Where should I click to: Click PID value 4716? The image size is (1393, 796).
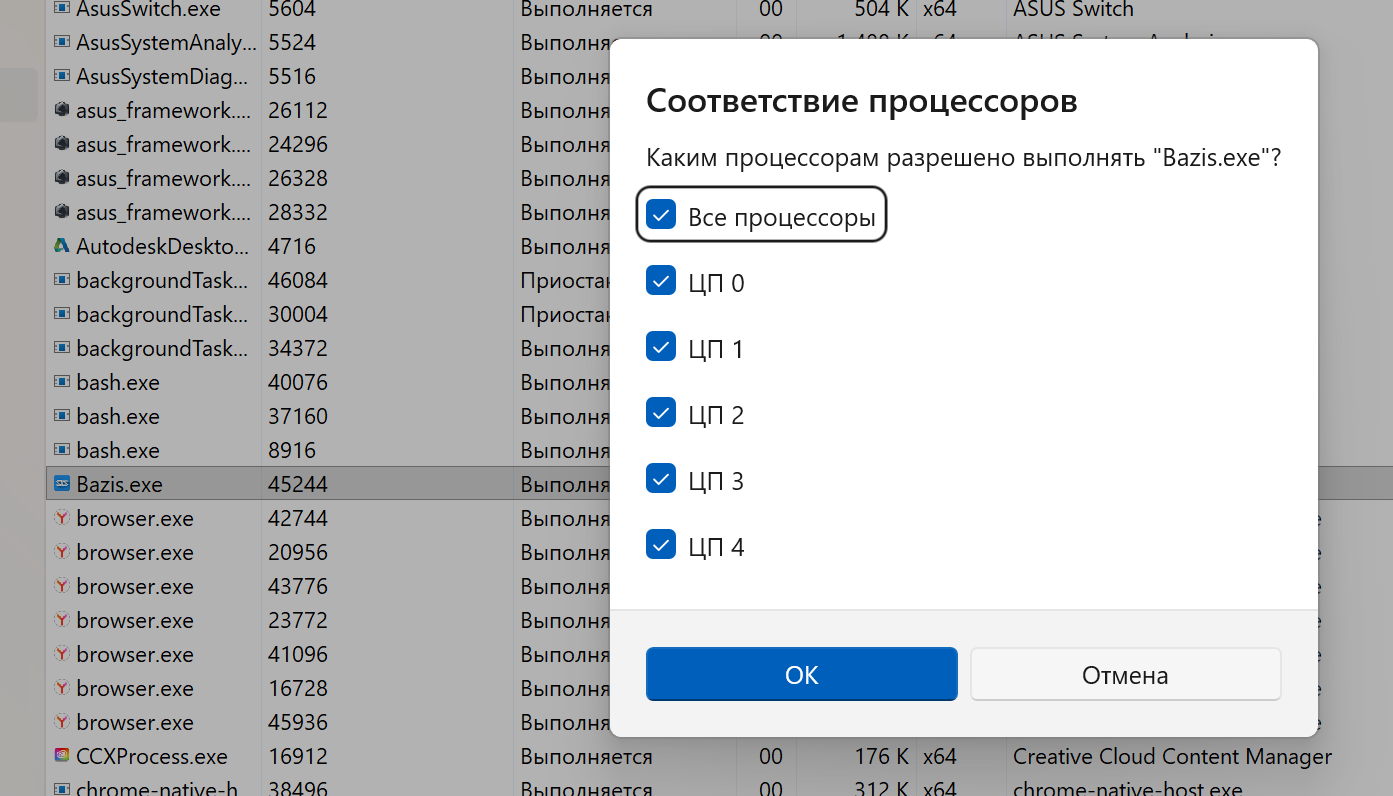tap(292, 246)
